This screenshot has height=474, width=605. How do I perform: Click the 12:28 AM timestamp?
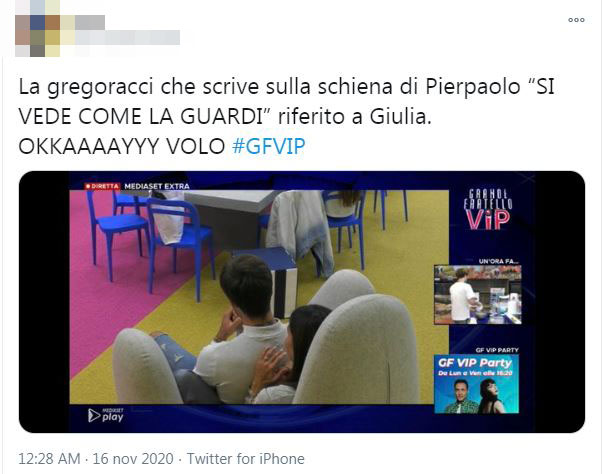pyautogui.click(x=49, y=459)
